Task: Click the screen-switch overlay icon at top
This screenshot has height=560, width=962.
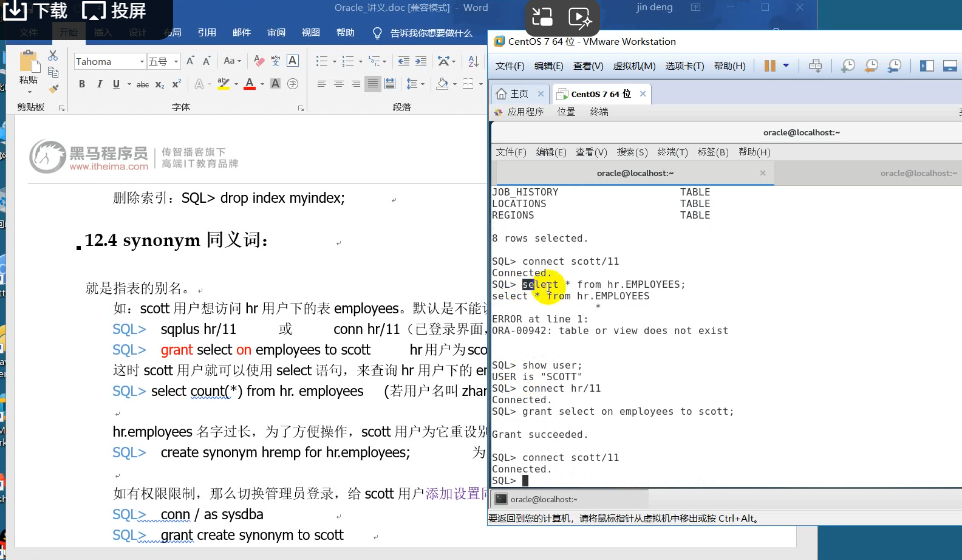Action: click(542, 17)
